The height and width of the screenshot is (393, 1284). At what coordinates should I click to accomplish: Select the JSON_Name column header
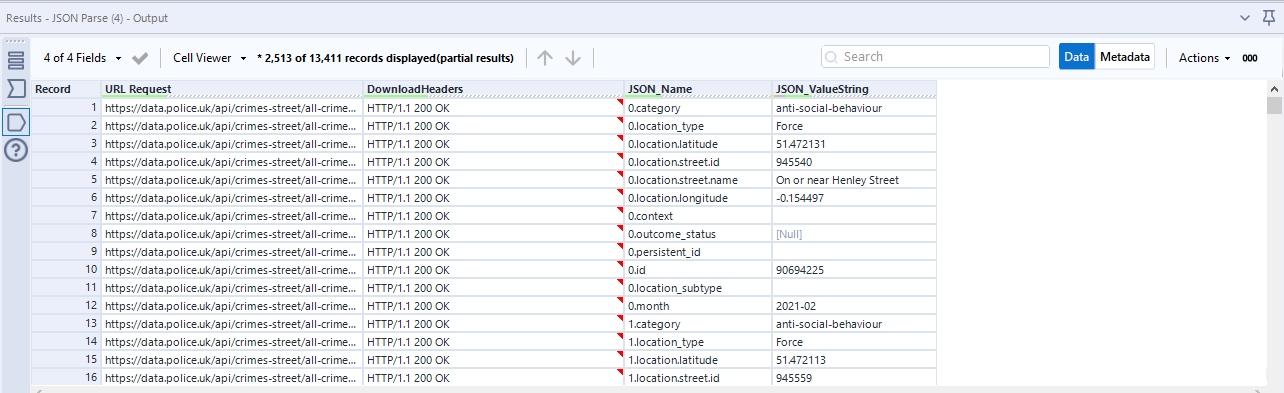698,89
